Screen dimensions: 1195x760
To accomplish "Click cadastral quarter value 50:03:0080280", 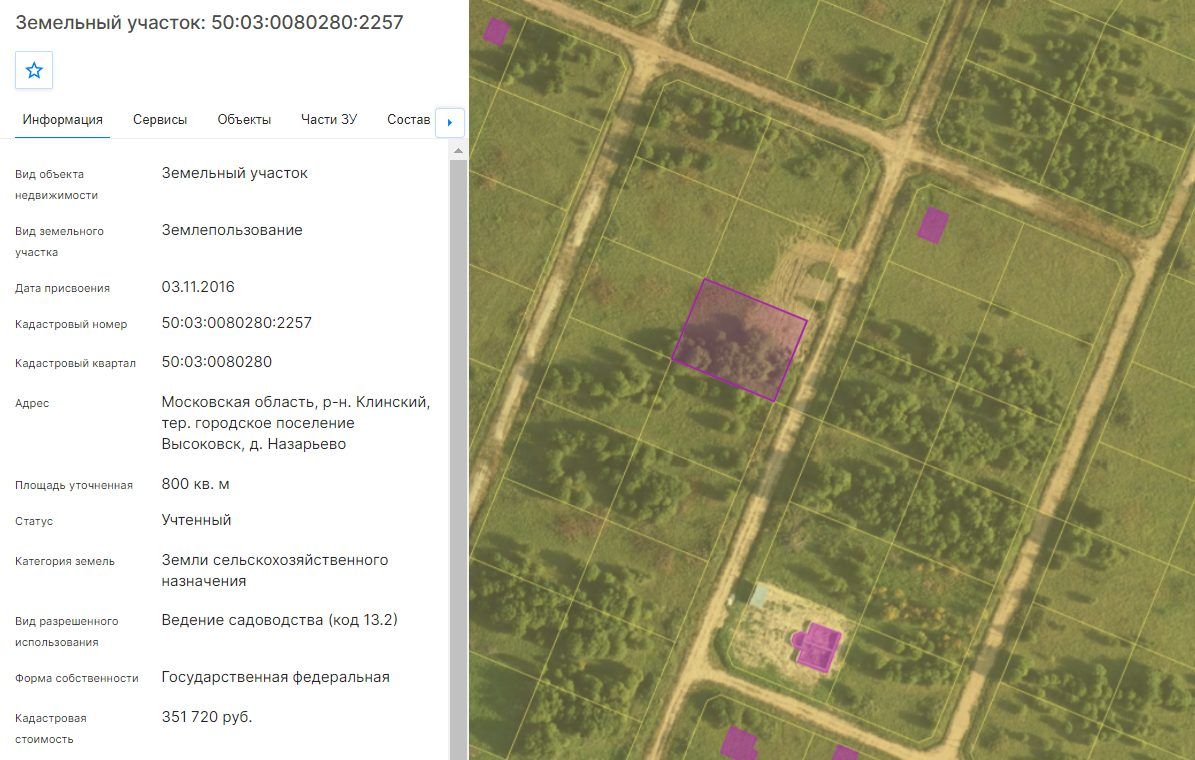I will point(216,361).
